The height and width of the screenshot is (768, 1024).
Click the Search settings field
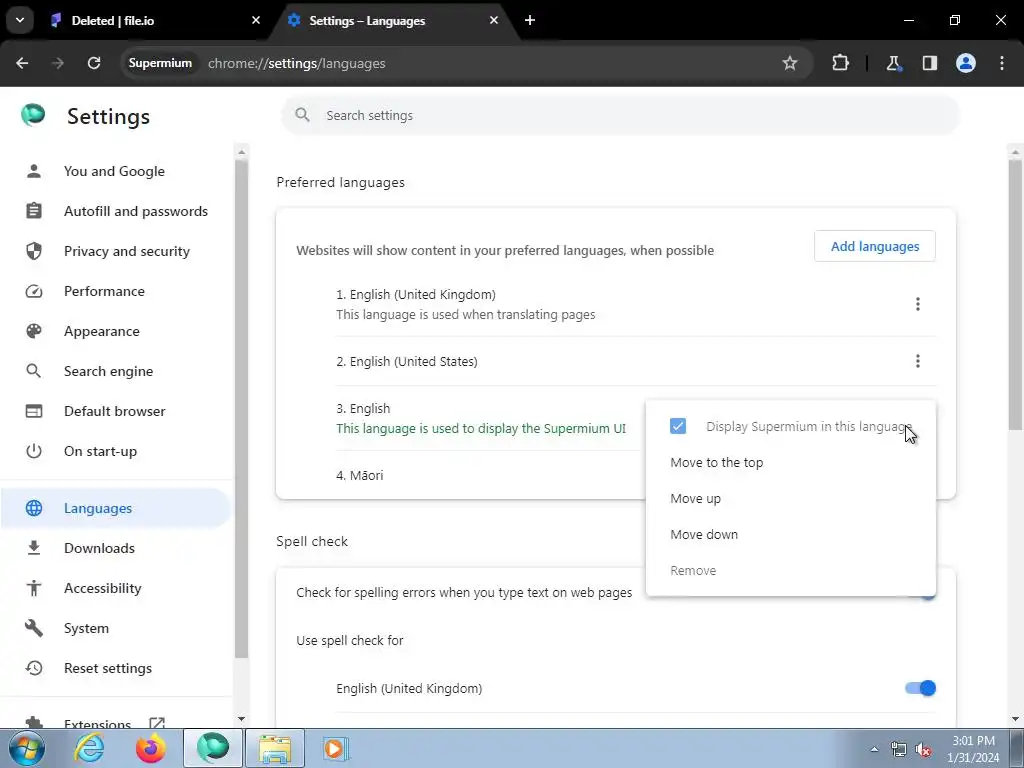[620, 116]
